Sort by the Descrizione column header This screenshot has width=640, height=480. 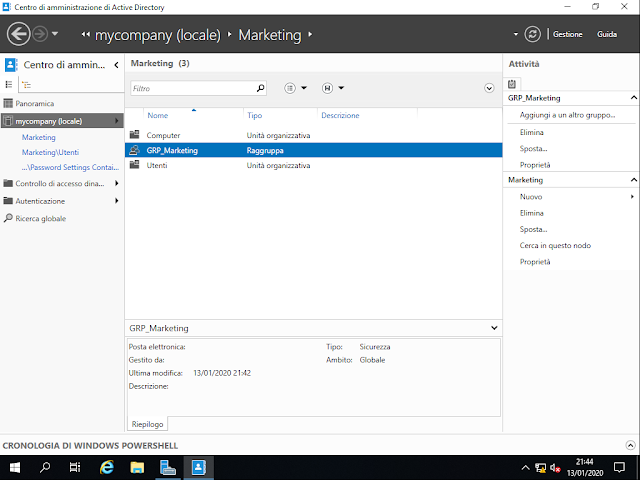(x=340, y=116)
